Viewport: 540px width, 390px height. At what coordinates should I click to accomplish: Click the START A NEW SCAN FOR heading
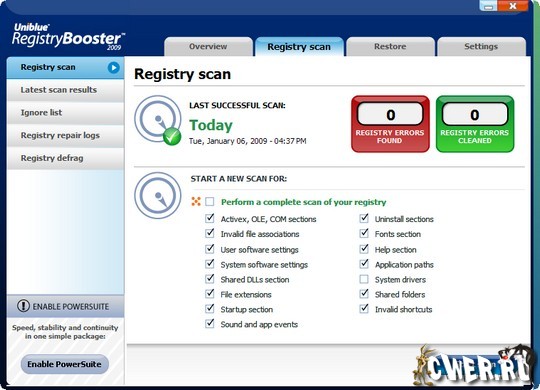(239, 178)
